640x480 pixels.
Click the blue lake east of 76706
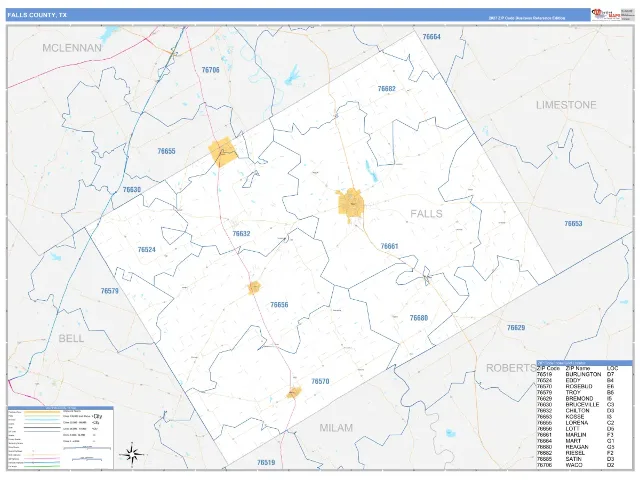click(292, 75)
